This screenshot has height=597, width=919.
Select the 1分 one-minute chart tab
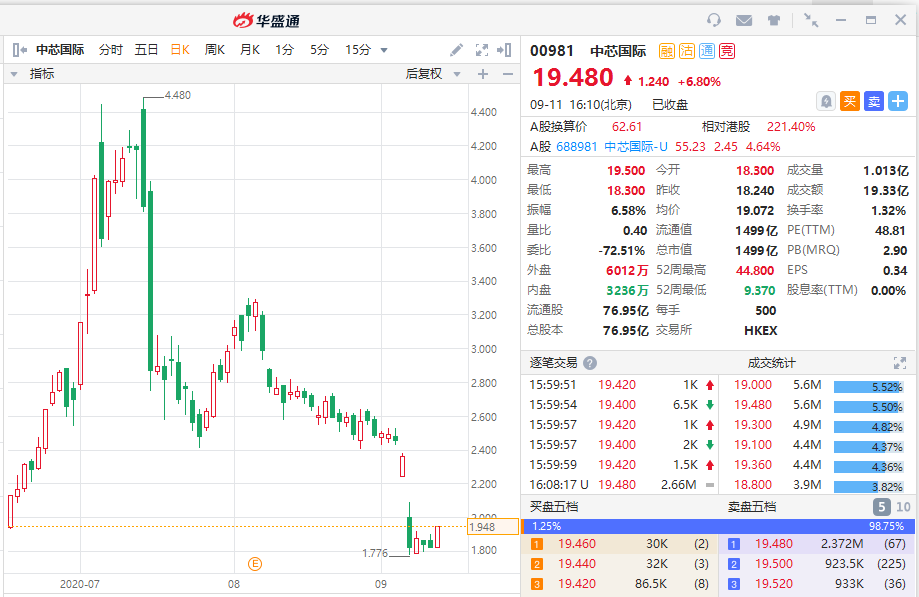(284, 50)
